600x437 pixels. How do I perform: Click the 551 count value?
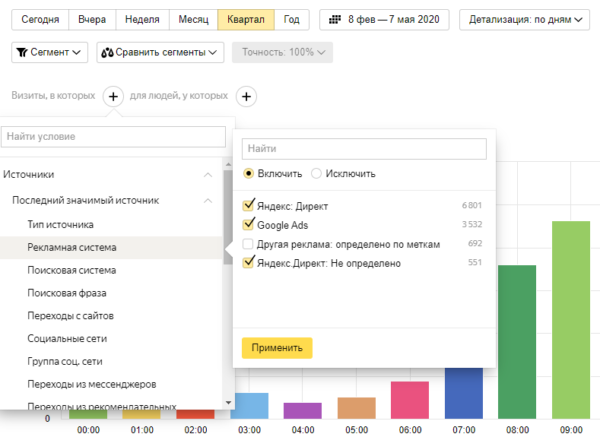[x=475, y=263]
